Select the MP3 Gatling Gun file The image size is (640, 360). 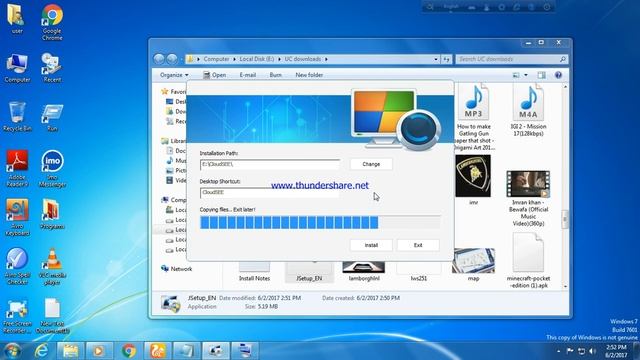[x=473, y=117]
